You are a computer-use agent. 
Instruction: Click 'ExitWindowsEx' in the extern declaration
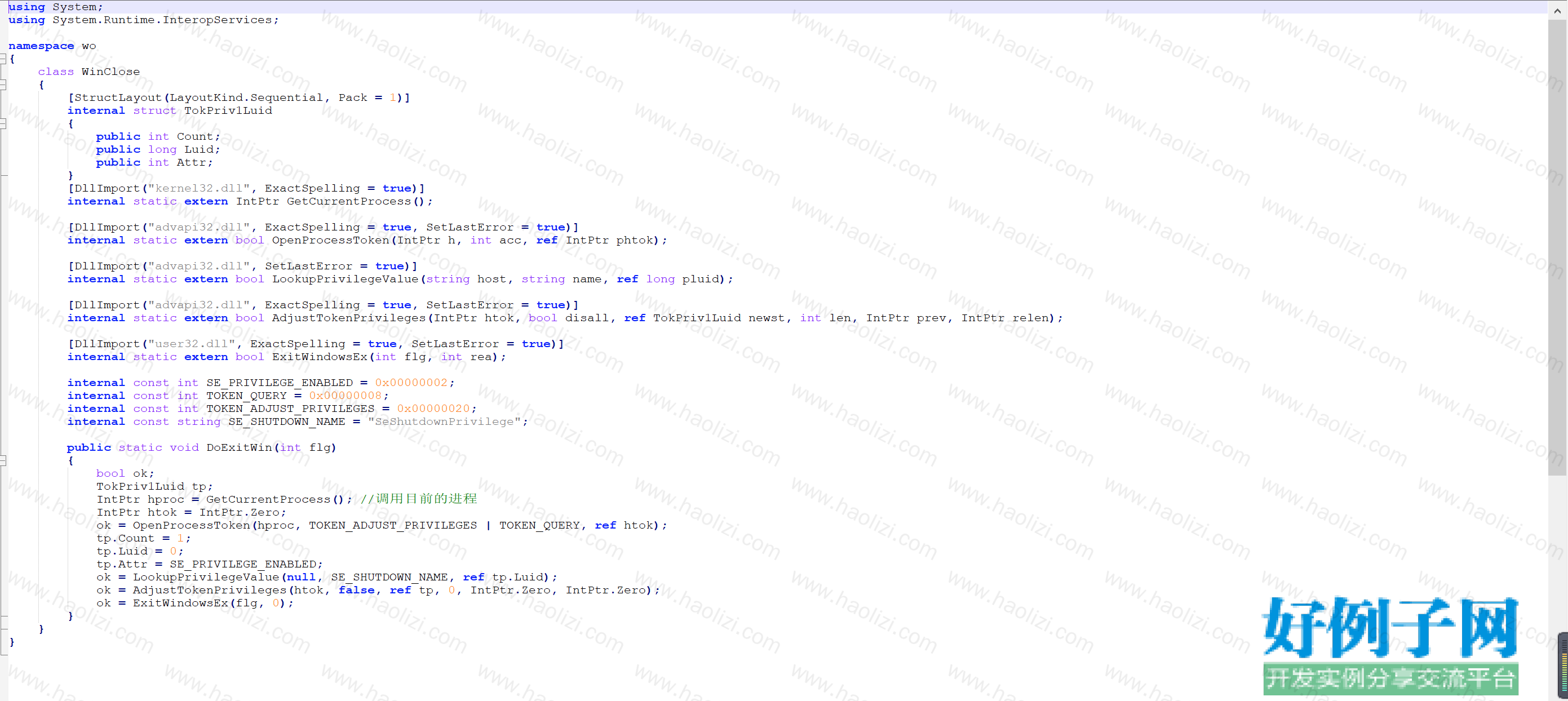pyautogui.click(x=320, y=357)
